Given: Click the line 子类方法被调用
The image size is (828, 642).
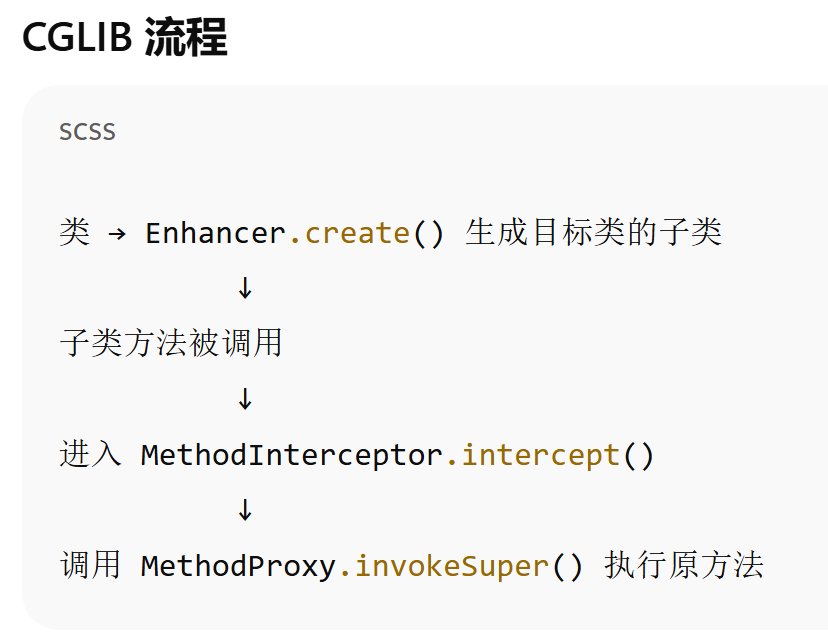Looking at the screenshot, I should pyautogui.click(x=171, y=345).
